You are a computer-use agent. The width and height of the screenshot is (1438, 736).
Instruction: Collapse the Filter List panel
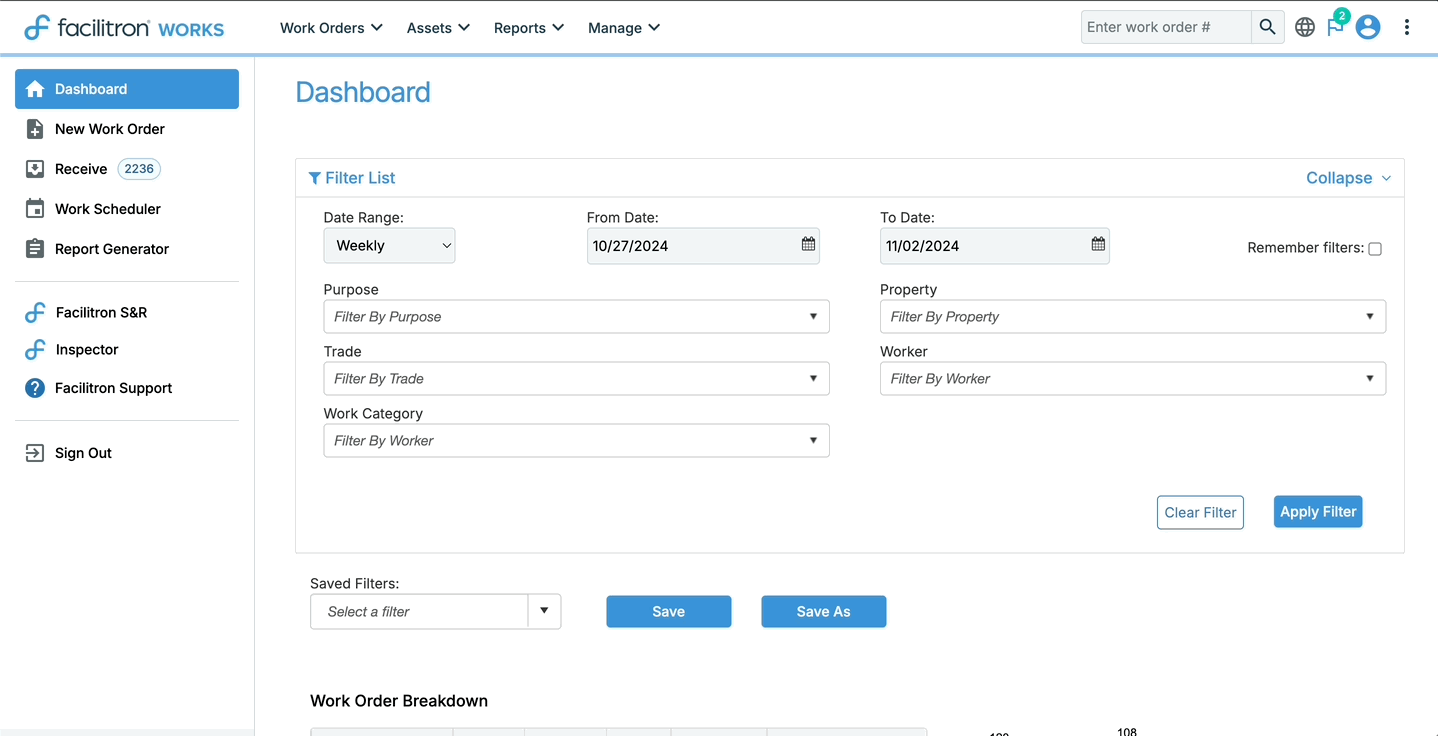[1348, 178]
